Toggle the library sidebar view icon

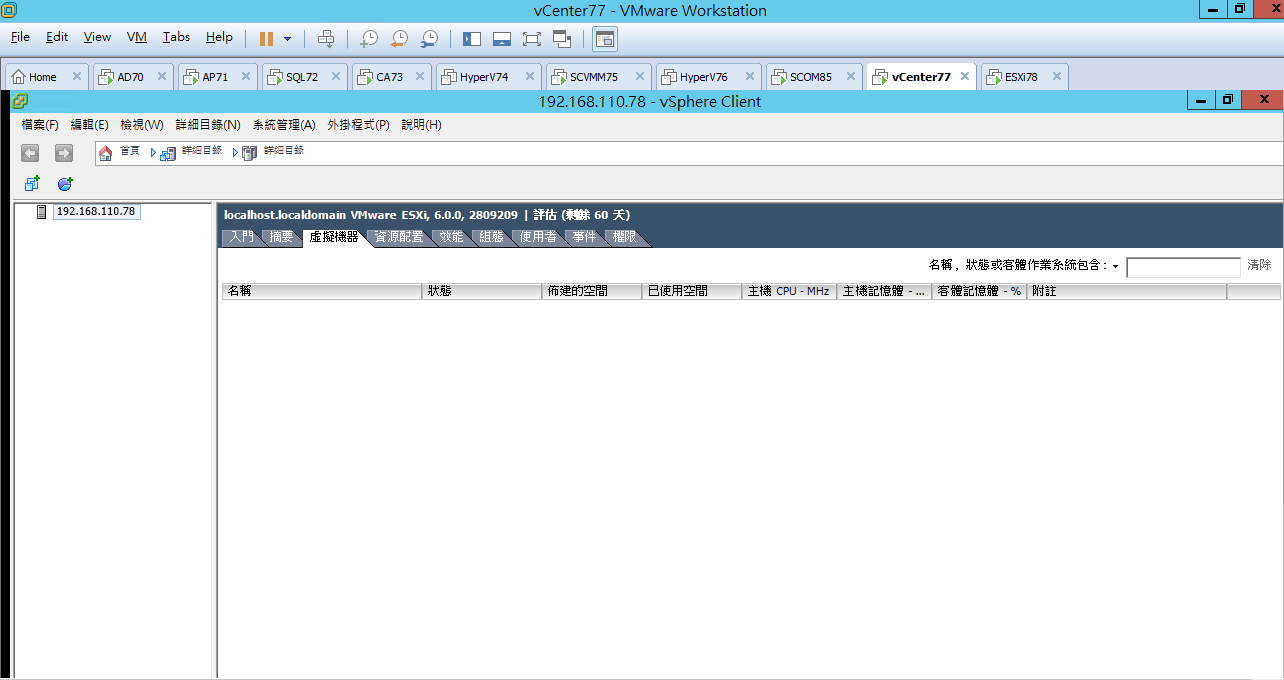[472, 39]
